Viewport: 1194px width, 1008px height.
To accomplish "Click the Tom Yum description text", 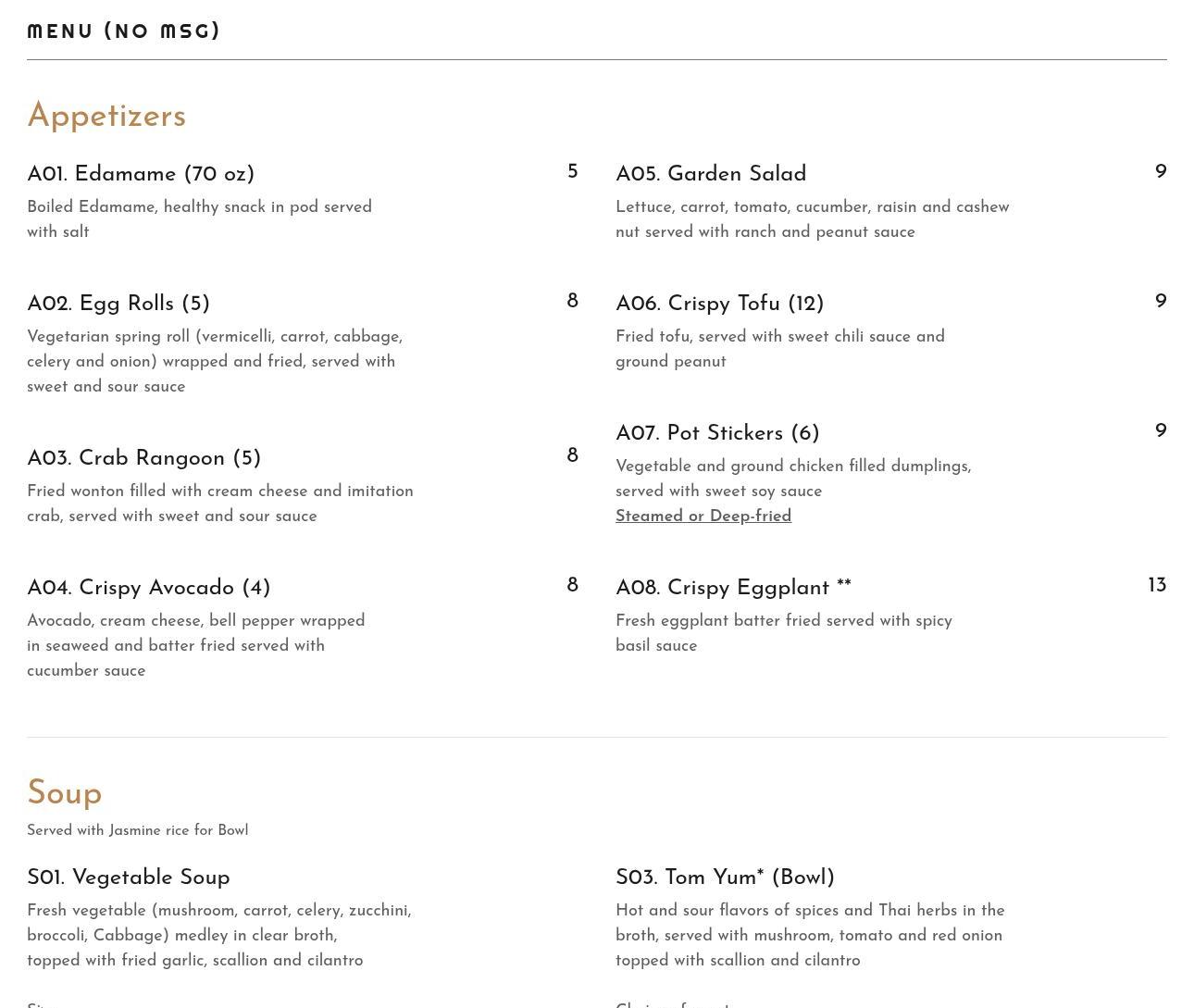I will click(810, 936).
